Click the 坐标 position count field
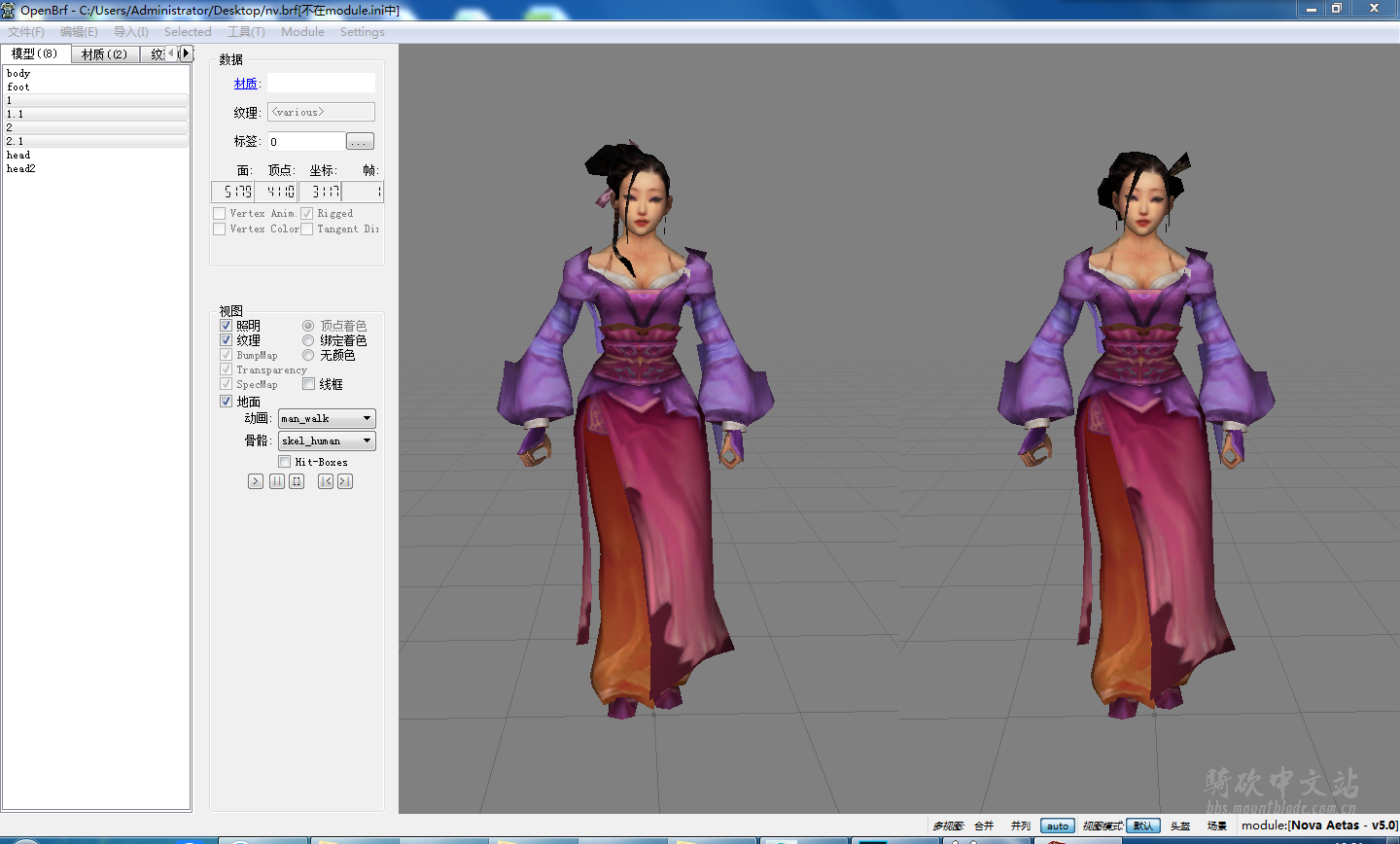The width and height of the screenshot is (1400, 844). [320, 192]
